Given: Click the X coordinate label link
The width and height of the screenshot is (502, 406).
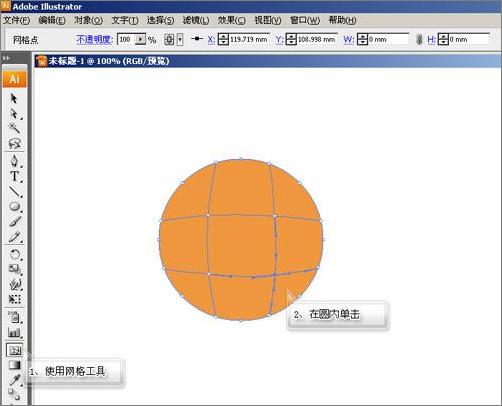Looking at the screenshot, I should 211,40.
